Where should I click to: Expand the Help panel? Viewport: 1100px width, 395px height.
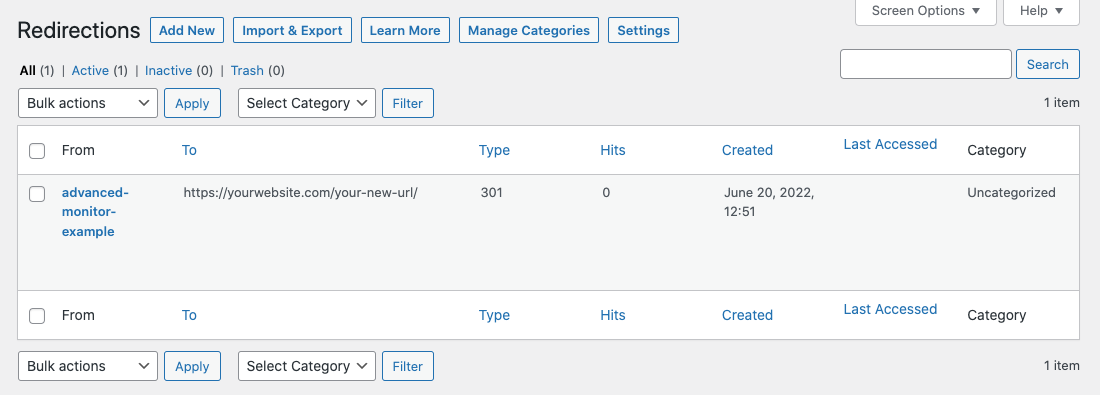coord(1041,11)
